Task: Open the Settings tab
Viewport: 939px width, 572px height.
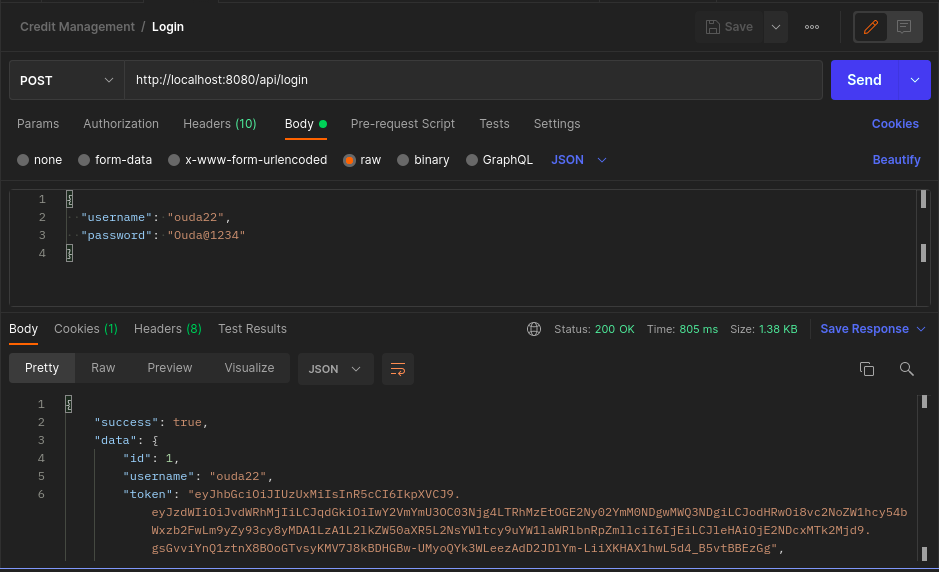Action: 557,124
